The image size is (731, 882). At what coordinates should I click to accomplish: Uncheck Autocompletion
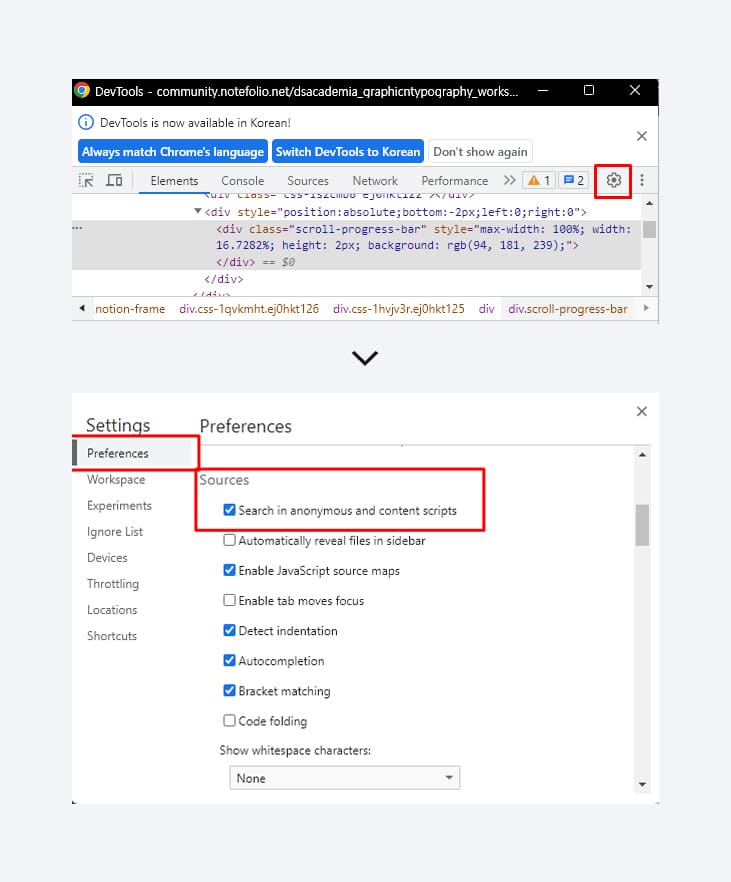point(229,660)
